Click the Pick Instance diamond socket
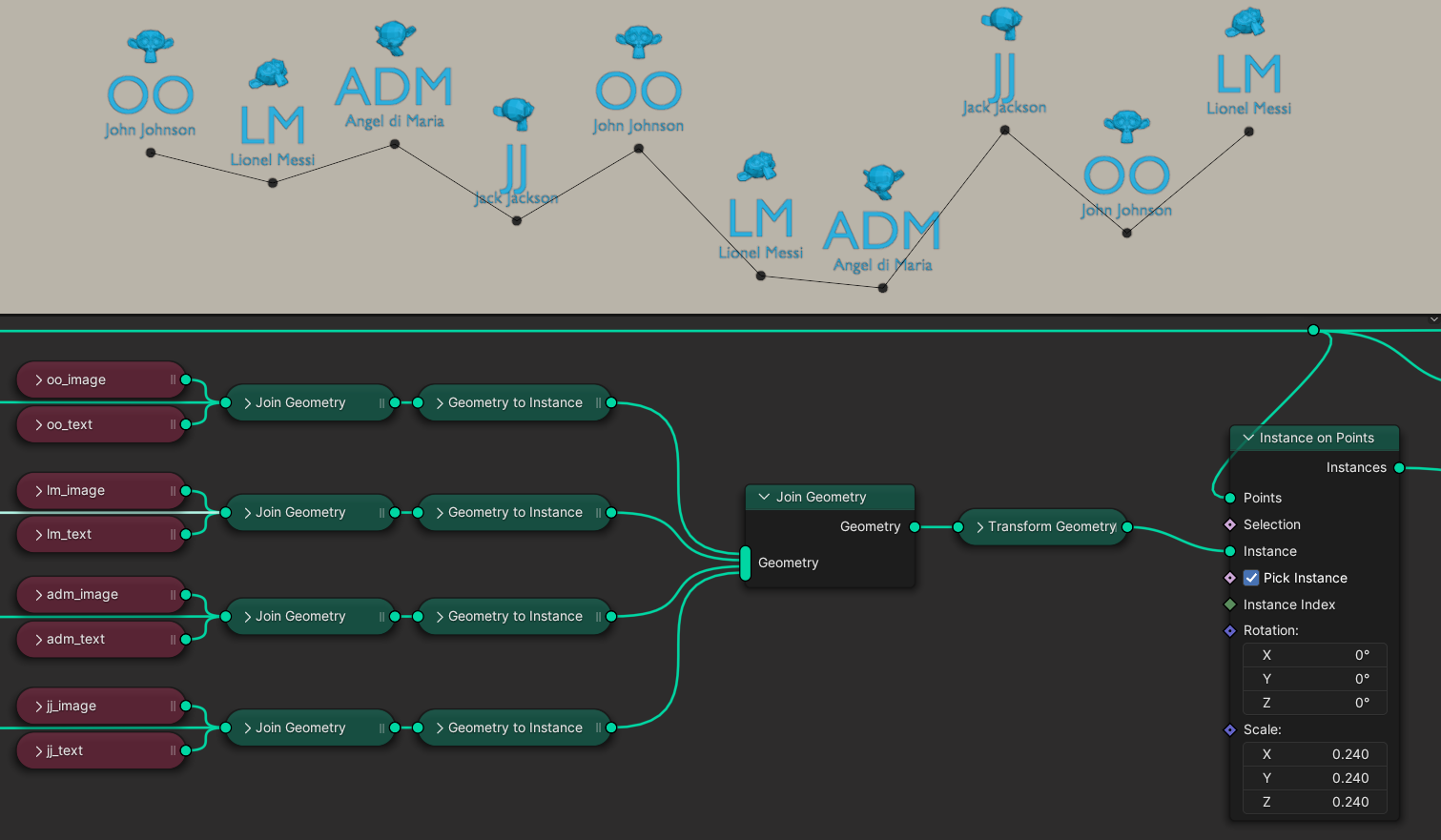Screen dimensions: 1441x840 point(1230,578)
